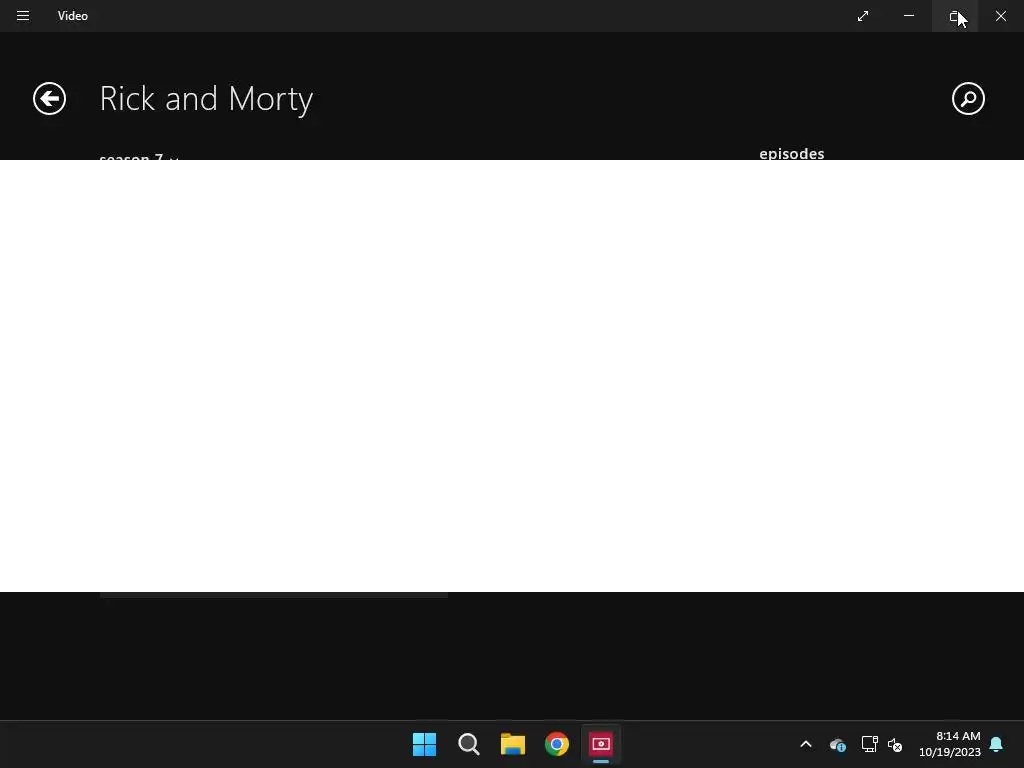Open the Windows Start menu

tap(424, 744)
